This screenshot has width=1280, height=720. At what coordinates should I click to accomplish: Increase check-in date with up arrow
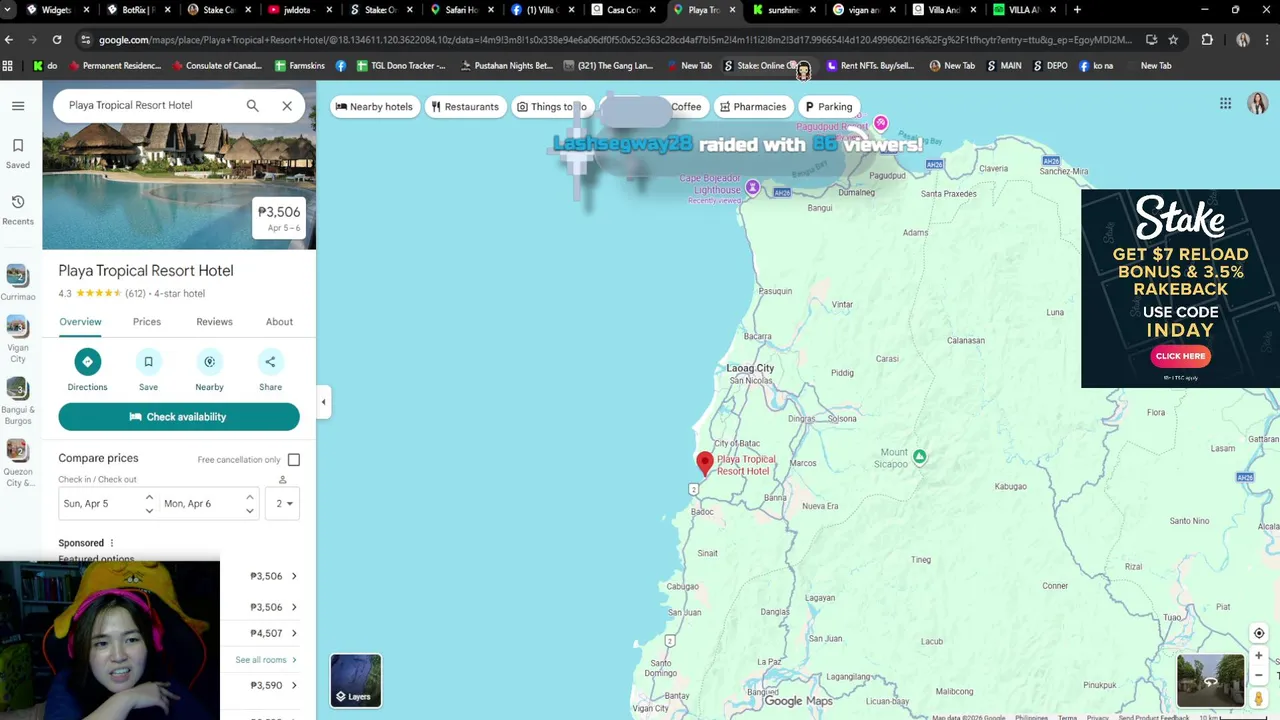[x=149, y=497]
